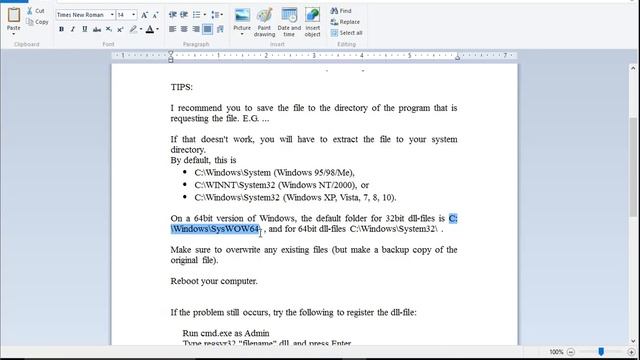
Task: Open the bullet list style dropdown
Action: 204,15
